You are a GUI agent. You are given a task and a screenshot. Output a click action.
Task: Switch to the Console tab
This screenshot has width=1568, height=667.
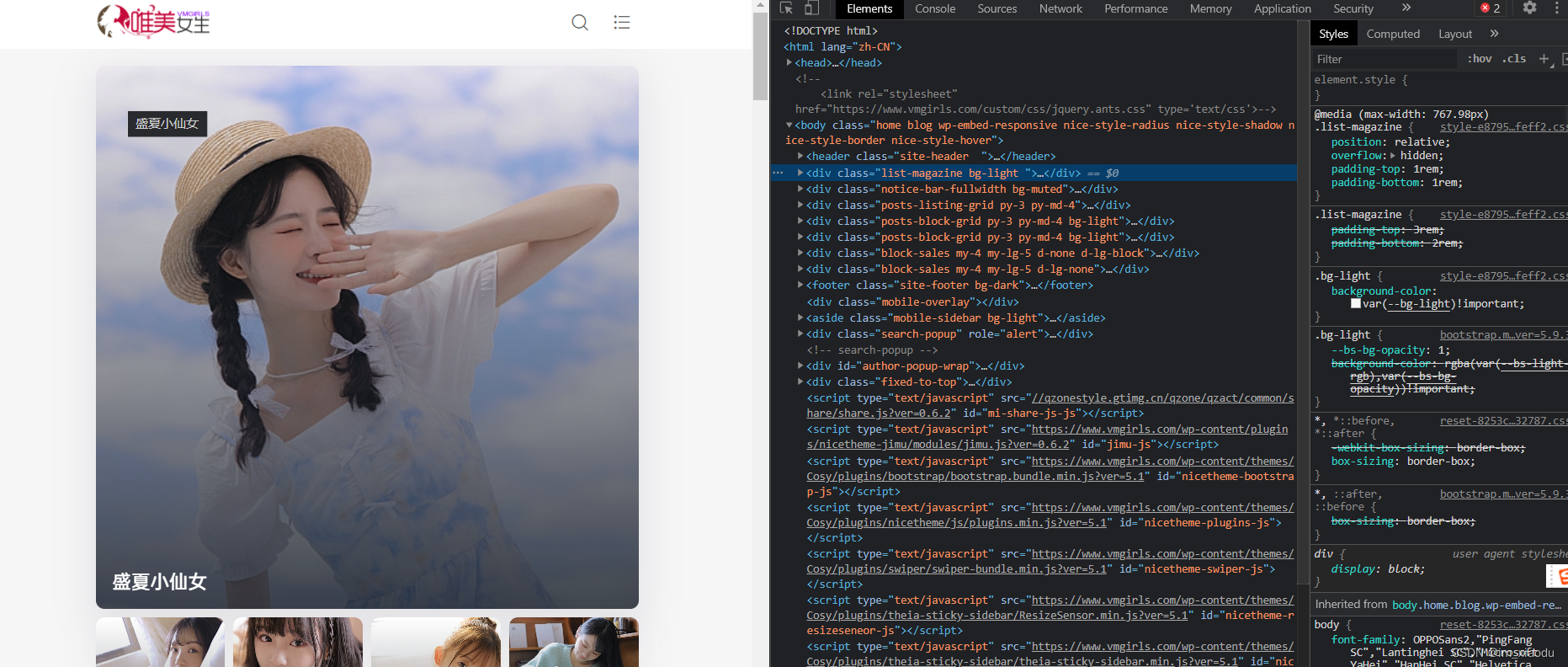pyautogui.click(x=935, y=8)
